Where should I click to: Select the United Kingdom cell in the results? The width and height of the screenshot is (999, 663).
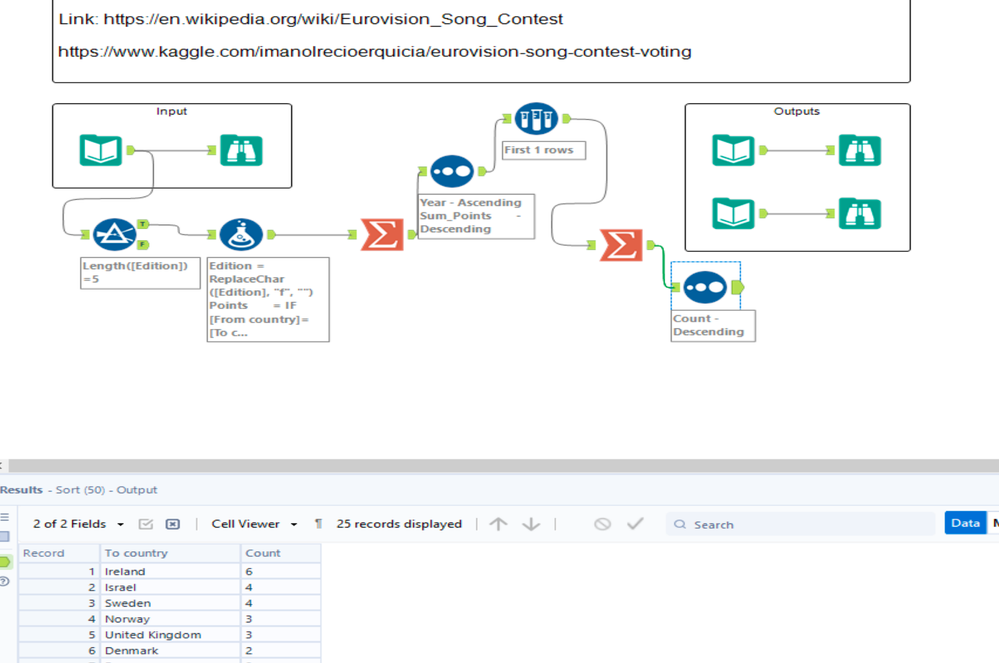(x=170, y=635)
